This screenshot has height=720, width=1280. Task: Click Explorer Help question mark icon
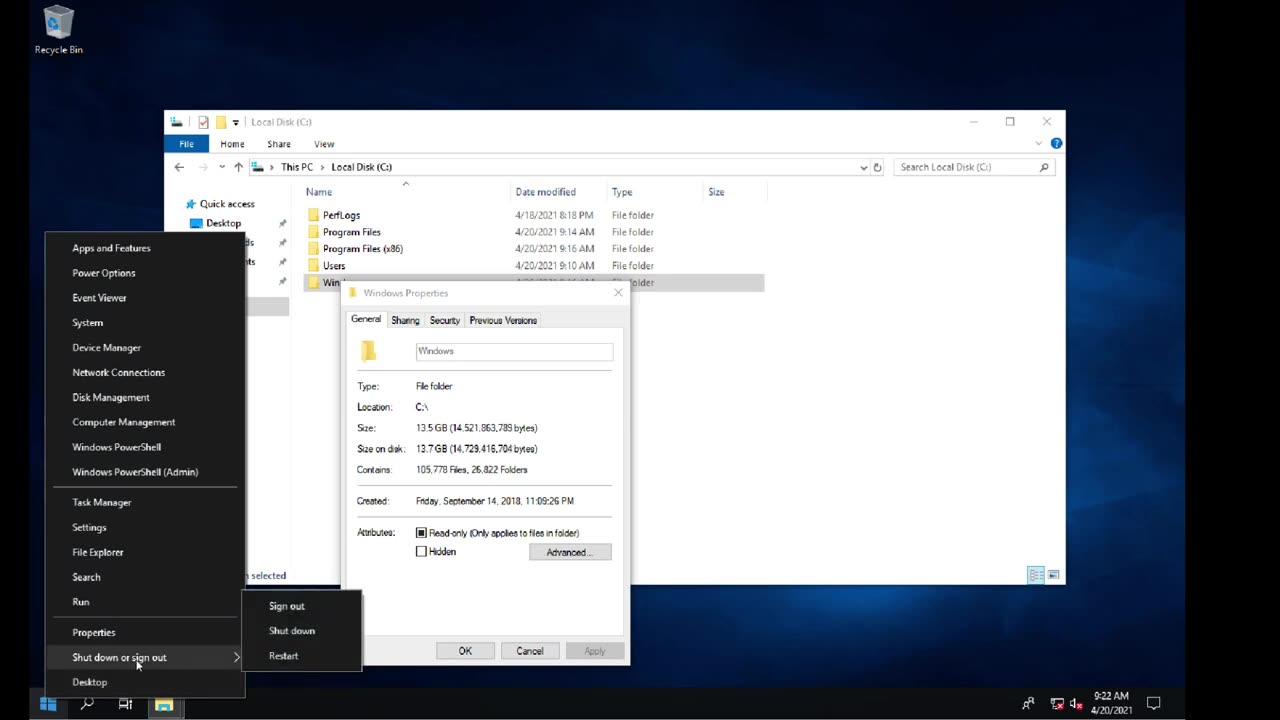[x=1056, y=144]
